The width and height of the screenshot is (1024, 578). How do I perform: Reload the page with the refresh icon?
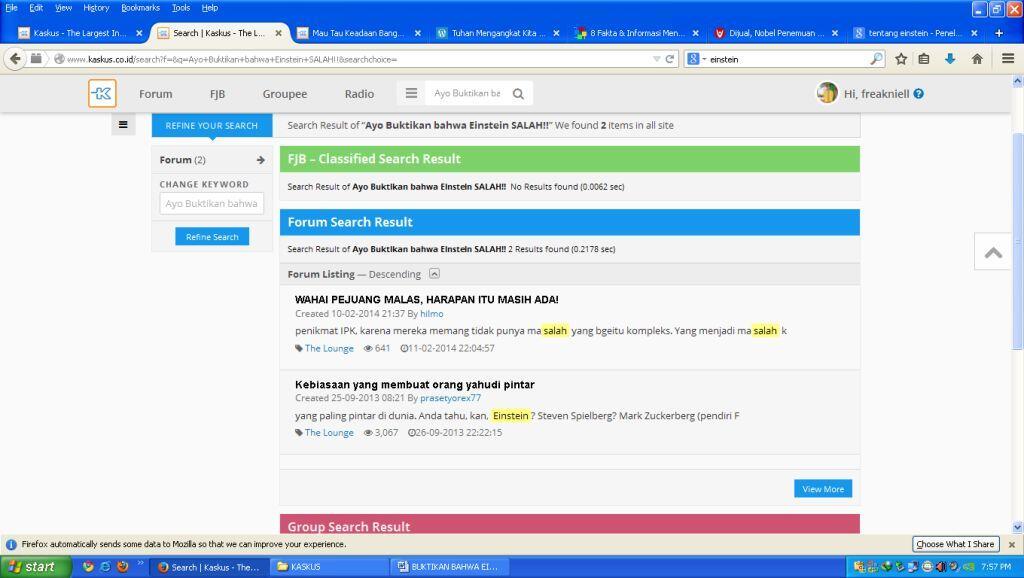[669, 59]
